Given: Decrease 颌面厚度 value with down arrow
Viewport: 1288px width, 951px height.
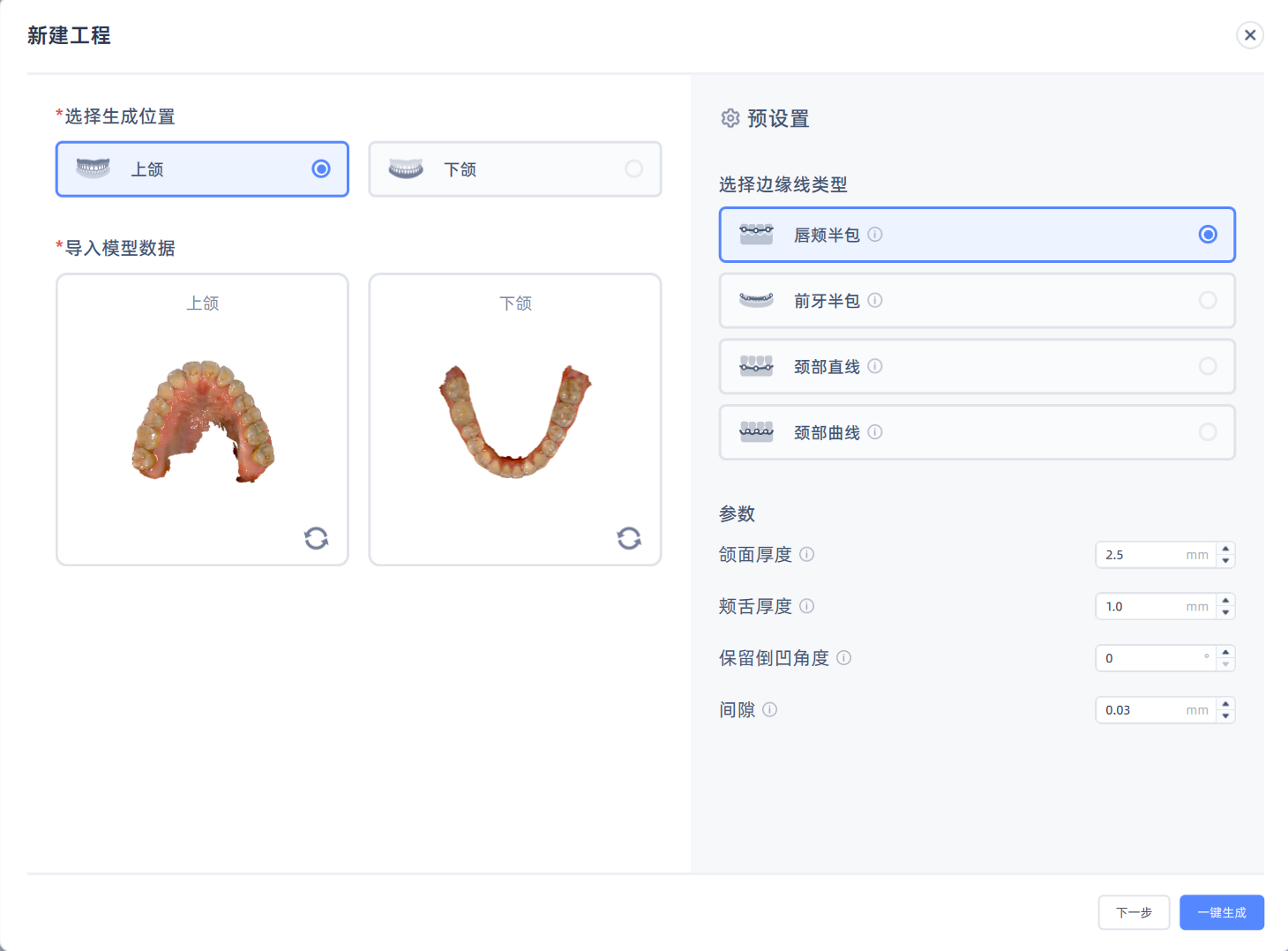Looking at the screenshot, I should tap(1225, 561).
